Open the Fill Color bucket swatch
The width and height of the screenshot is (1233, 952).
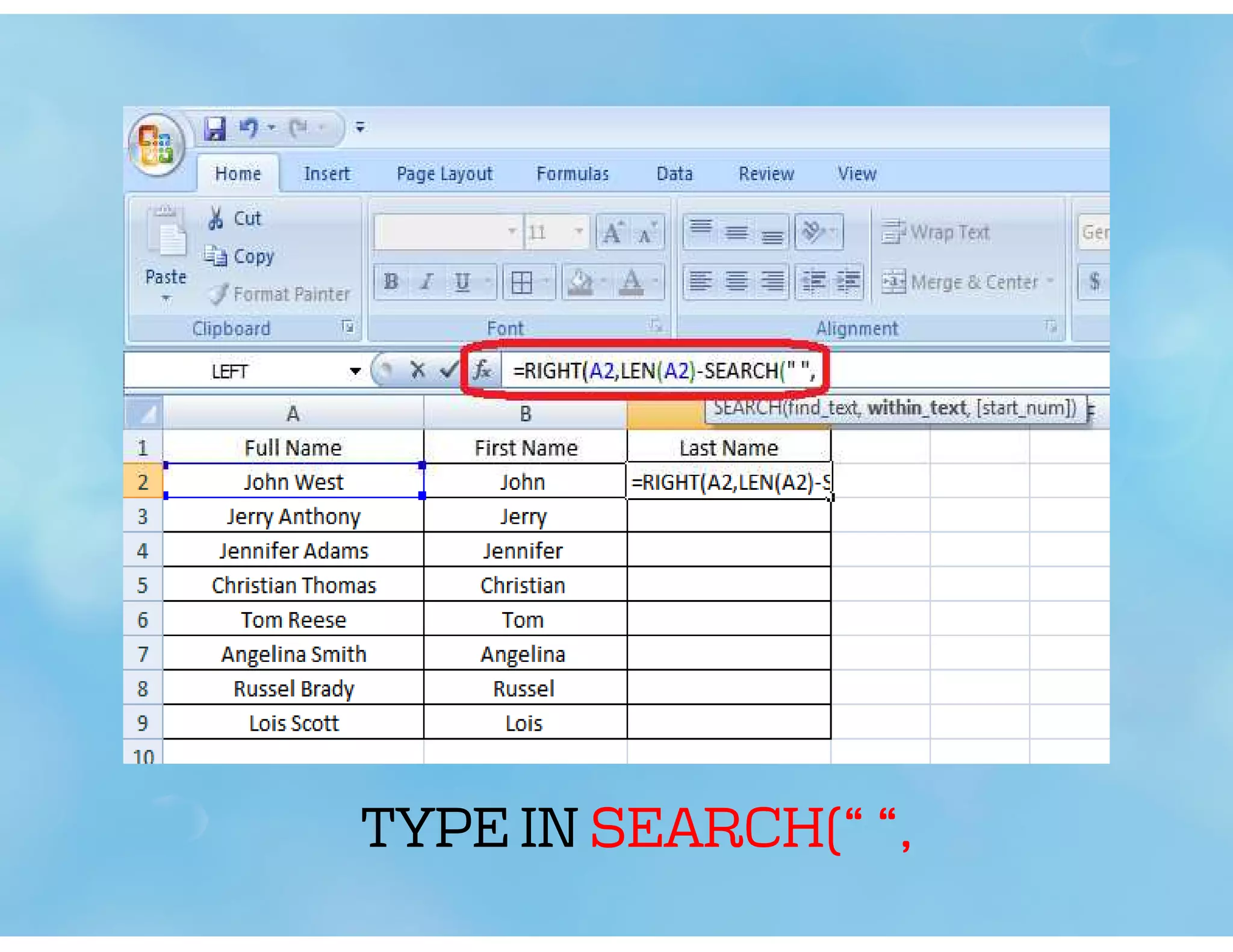pos(580,282)
